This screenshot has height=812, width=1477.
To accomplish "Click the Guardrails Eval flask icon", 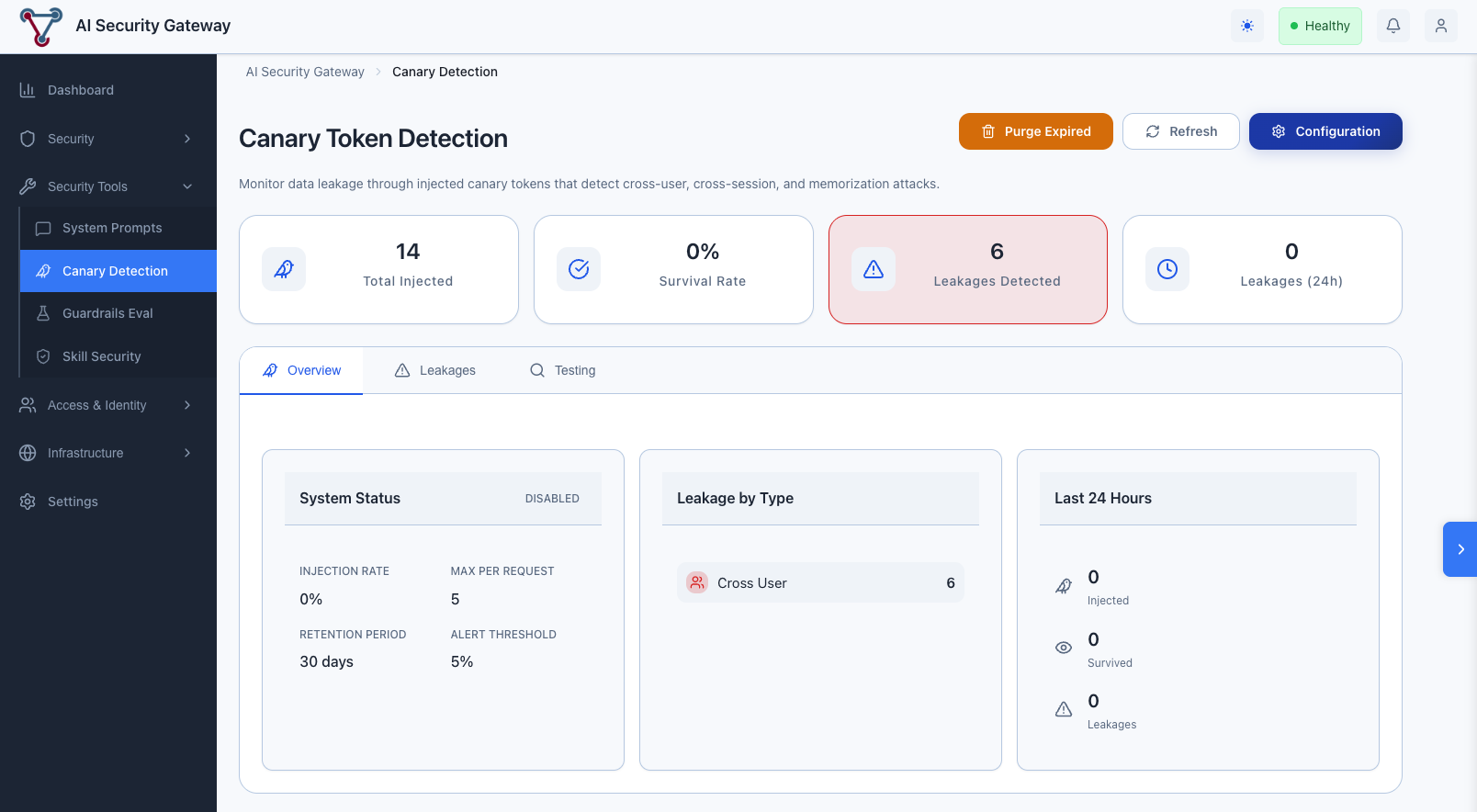I will [43, 313].
